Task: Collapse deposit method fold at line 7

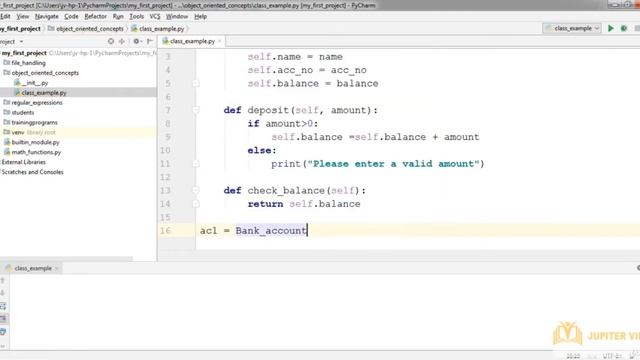Action: [196, 110]
